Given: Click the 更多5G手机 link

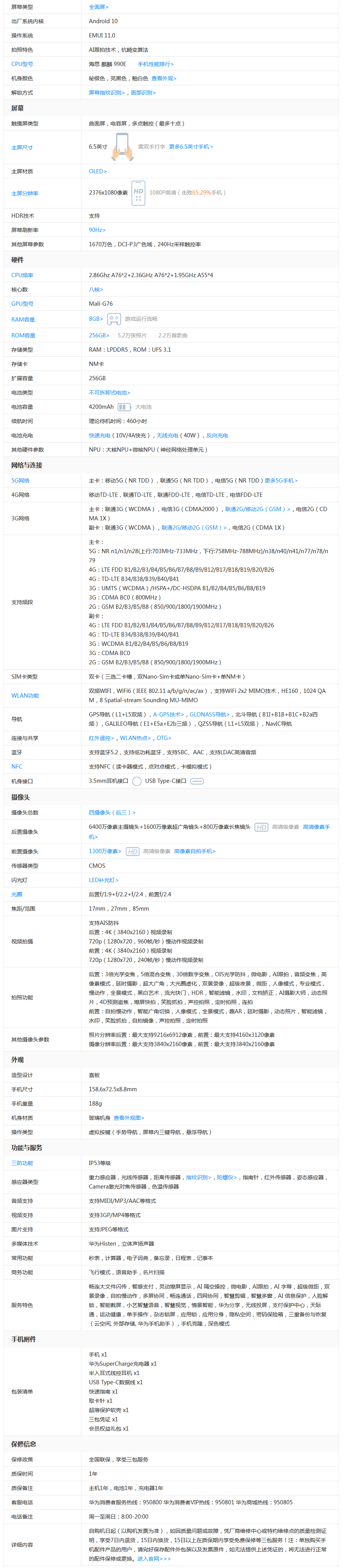Looking at the screenshot, I should coord(281,480).
